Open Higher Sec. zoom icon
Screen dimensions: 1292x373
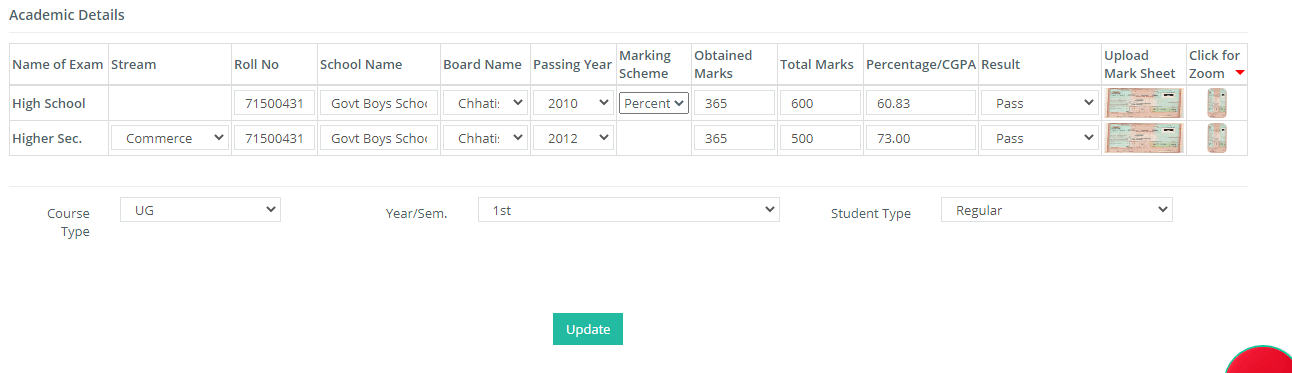pos(1217,138)
